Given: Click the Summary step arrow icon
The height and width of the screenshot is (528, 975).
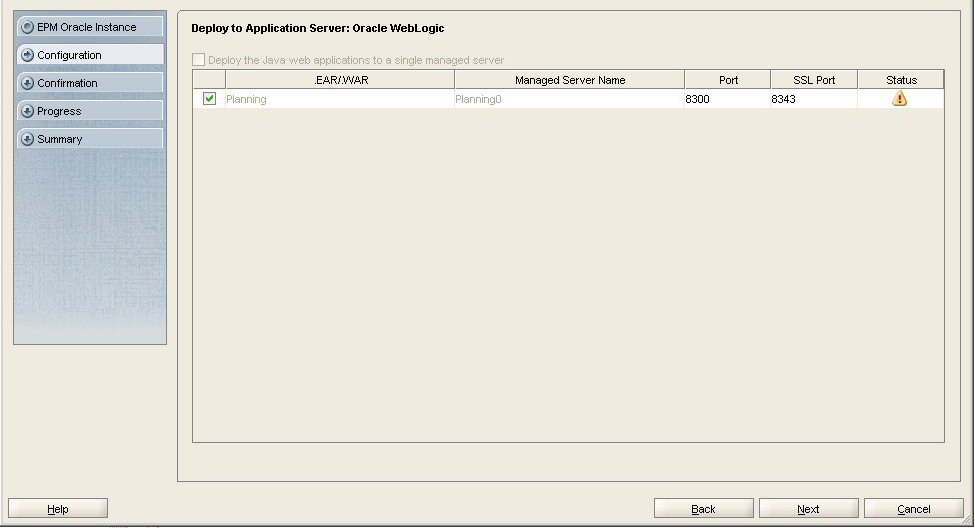Looking at the screenshot, I should tap(27, 139).
